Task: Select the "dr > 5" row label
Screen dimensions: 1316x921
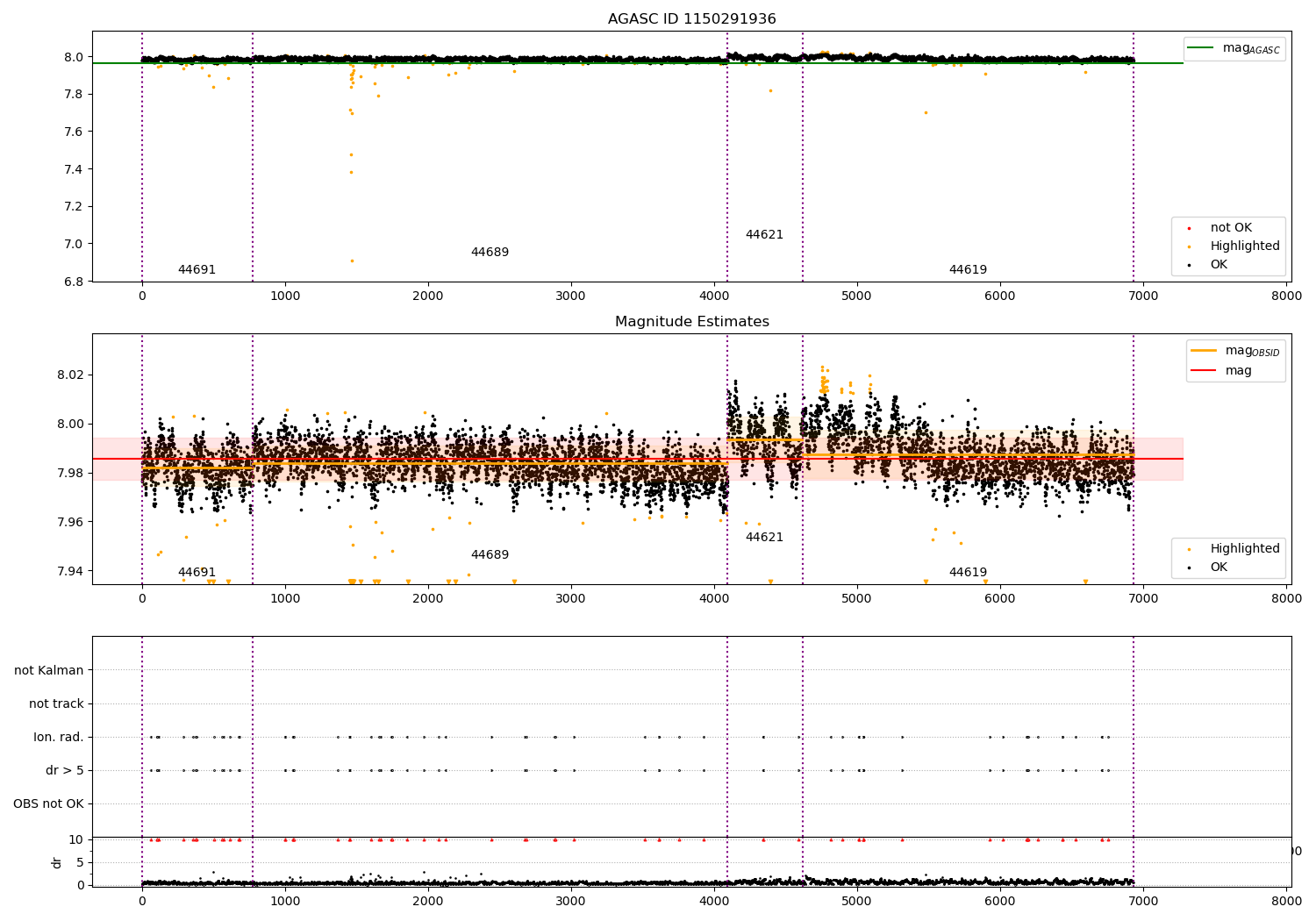Action: click(65, 770)
